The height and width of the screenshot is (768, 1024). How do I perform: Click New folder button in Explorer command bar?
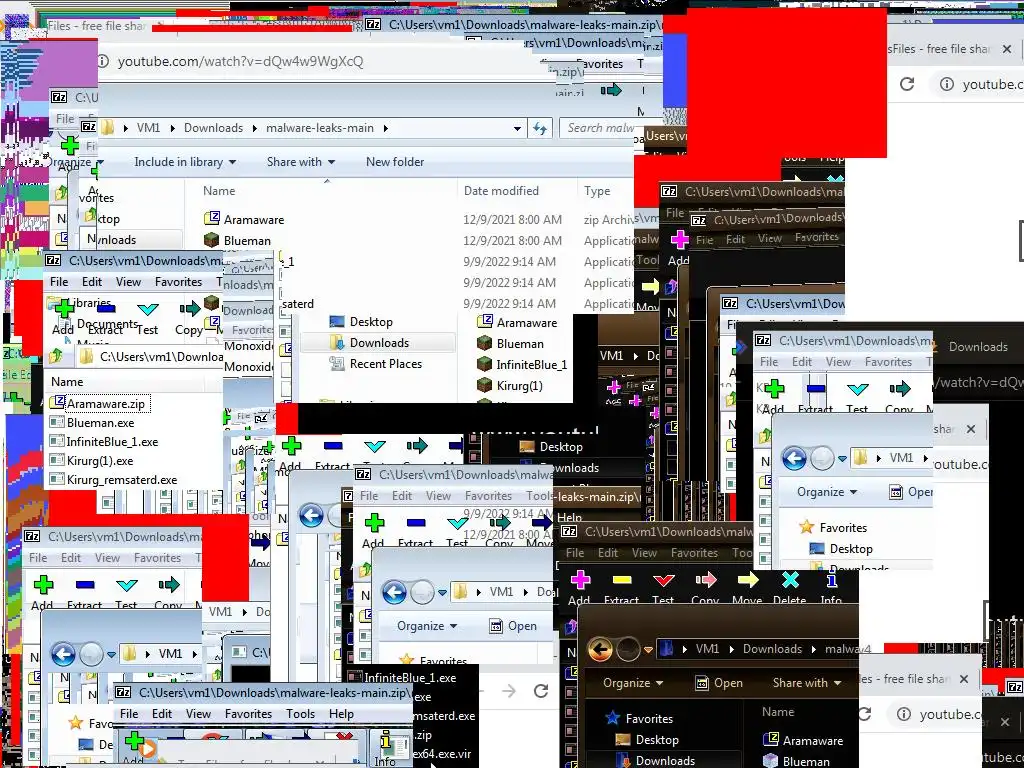click(394, 162)
